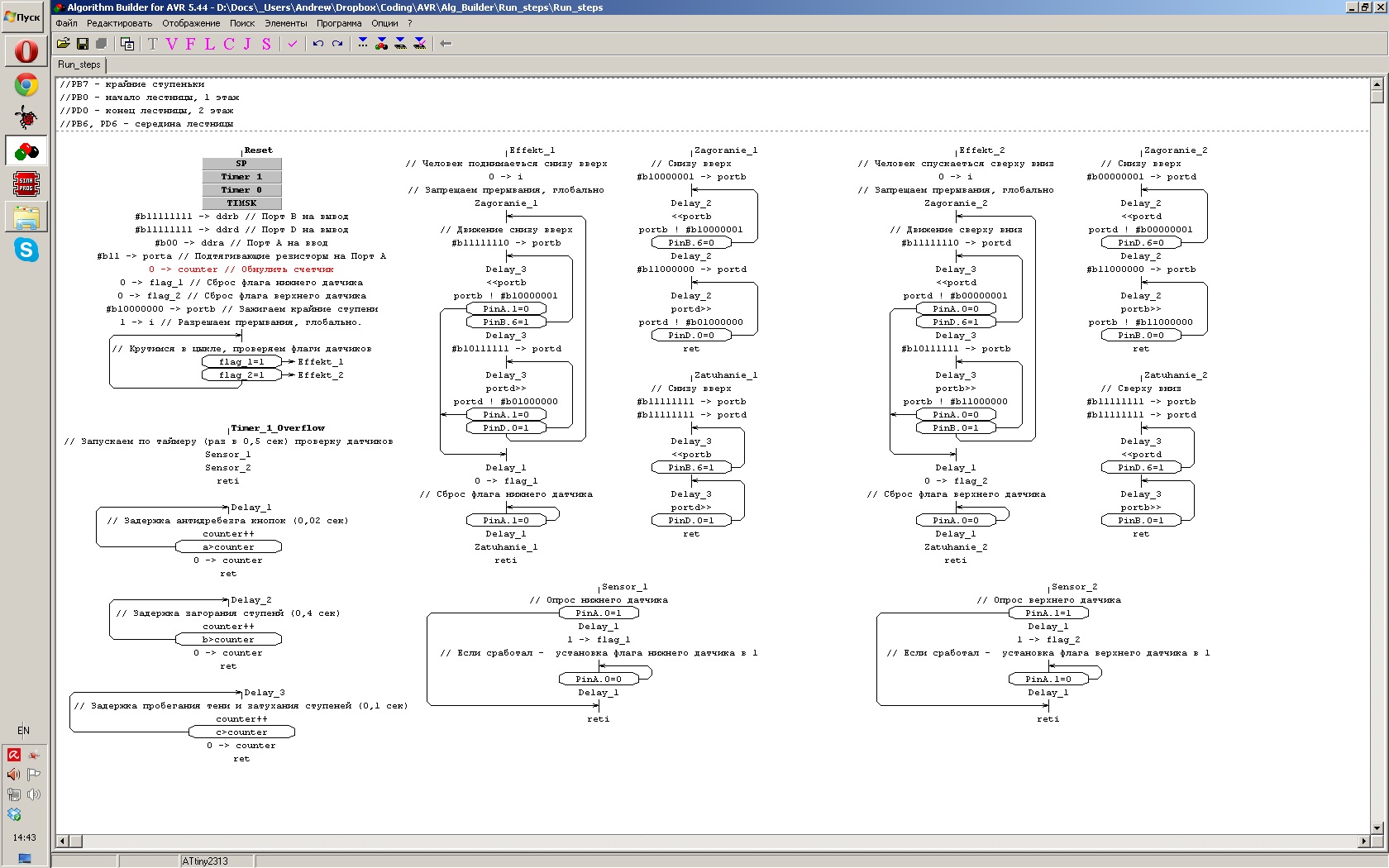Click the vertical scrollbar up arrow
This screenshot has height=868, width=1389.
click(x=1377, y=84)
